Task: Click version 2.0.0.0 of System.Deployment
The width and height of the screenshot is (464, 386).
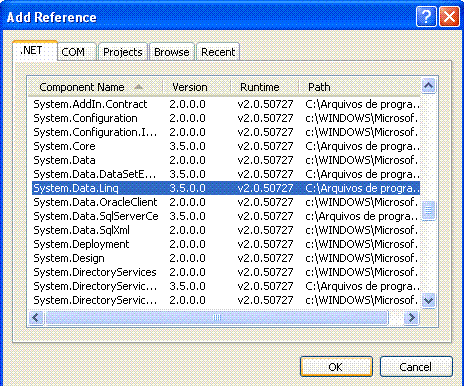Action: (187, 244)
